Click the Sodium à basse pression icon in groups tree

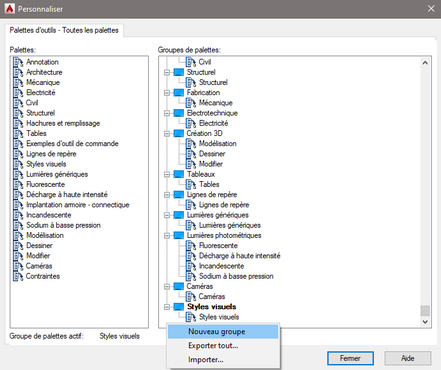tap(191, 276)
